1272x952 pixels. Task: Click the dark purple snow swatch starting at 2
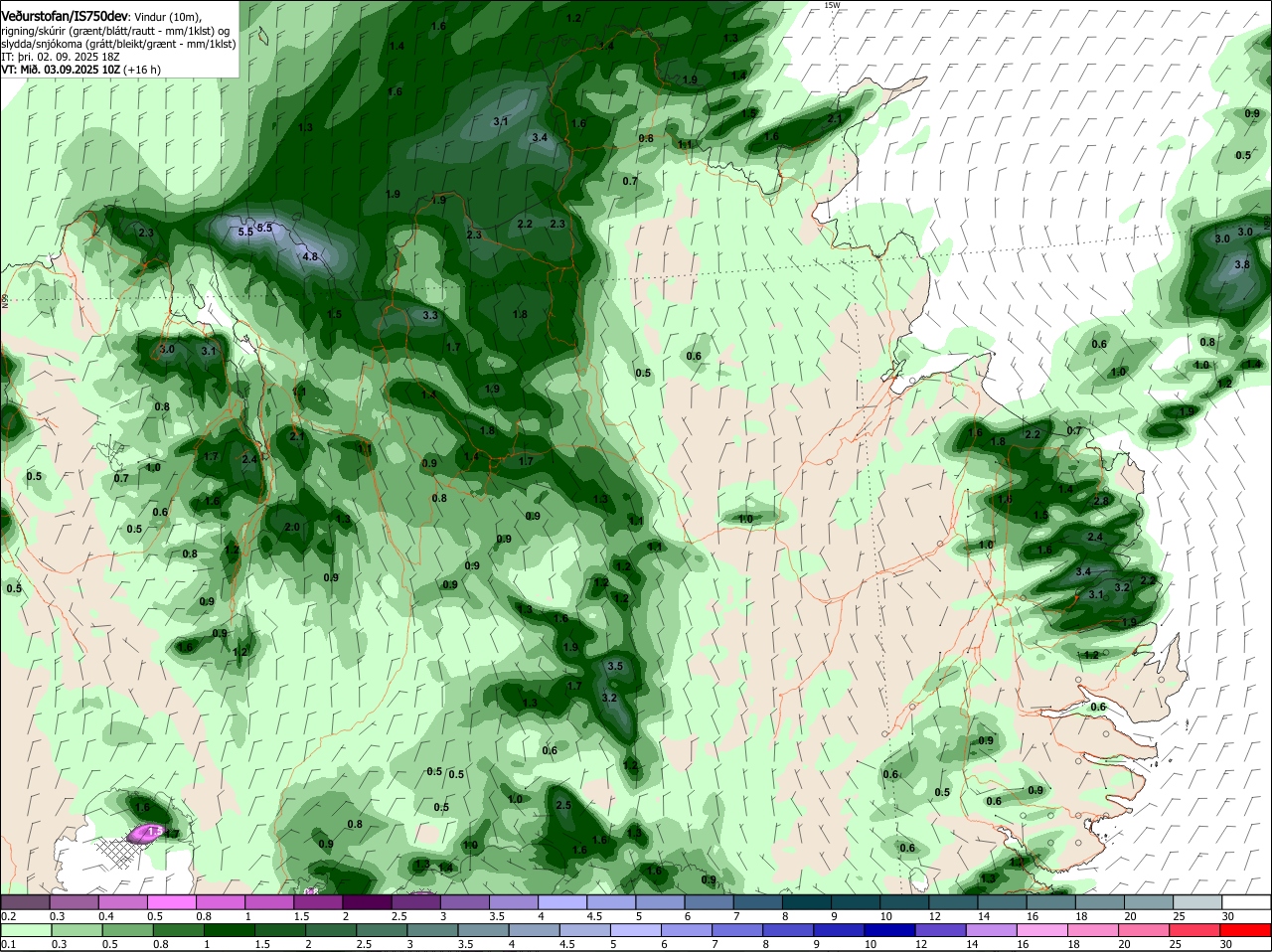tap(368, 902)
